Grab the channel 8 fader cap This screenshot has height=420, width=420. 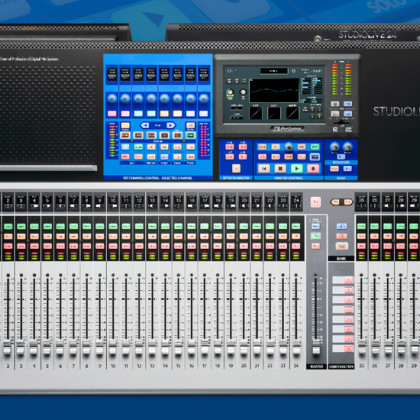(87, 349)
